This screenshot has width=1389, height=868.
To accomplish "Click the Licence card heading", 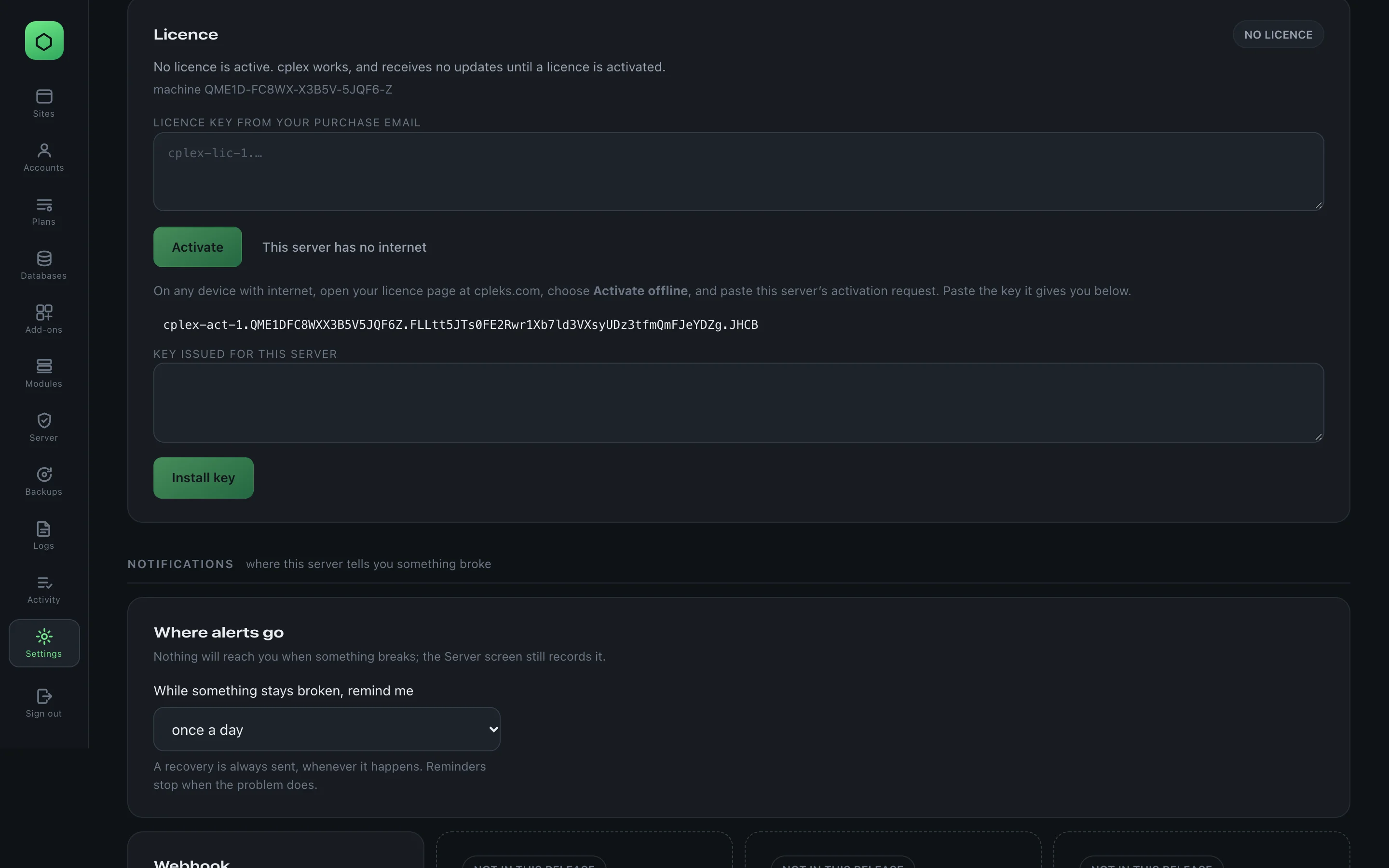I will click(185, 35).
